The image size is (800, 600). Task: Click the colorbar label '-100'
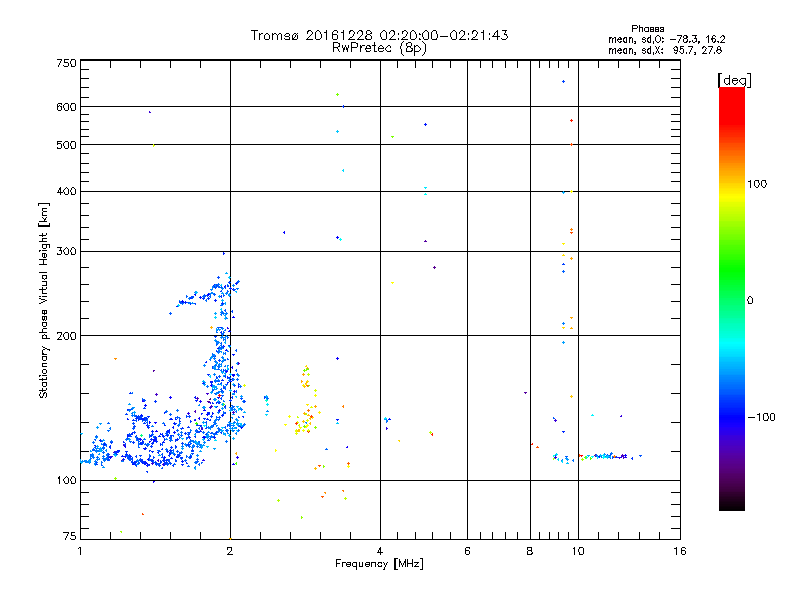coord(761,417)
